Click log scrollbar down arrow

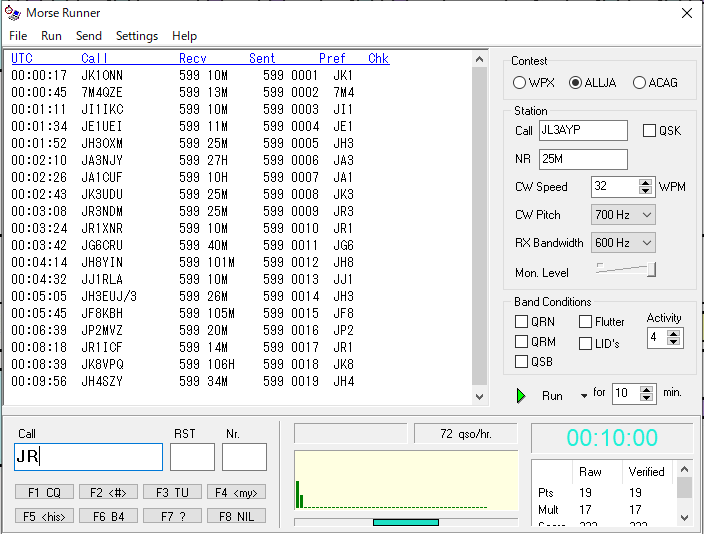point(480,397)
